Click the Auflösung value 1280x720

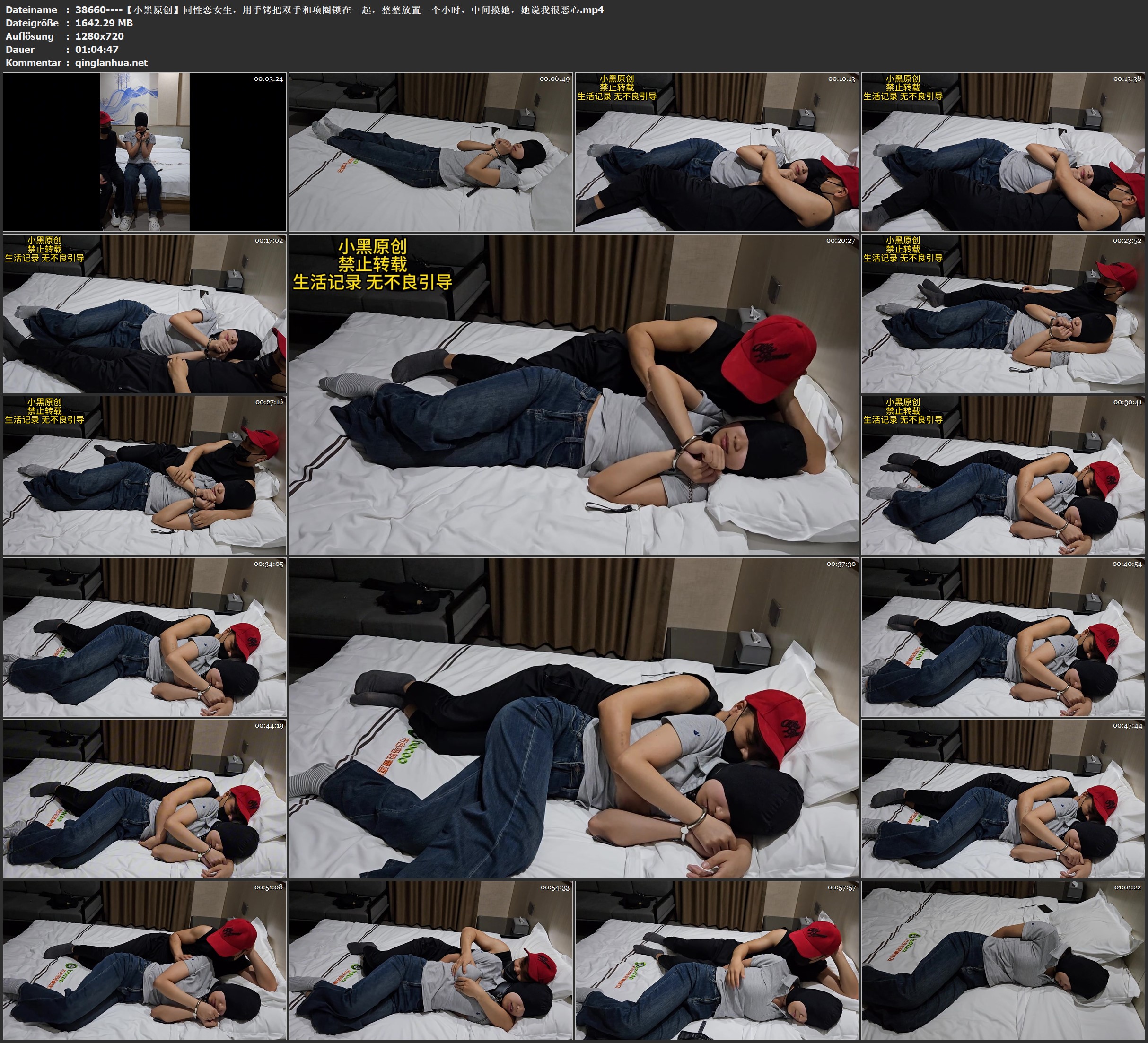tap(99, 36)
